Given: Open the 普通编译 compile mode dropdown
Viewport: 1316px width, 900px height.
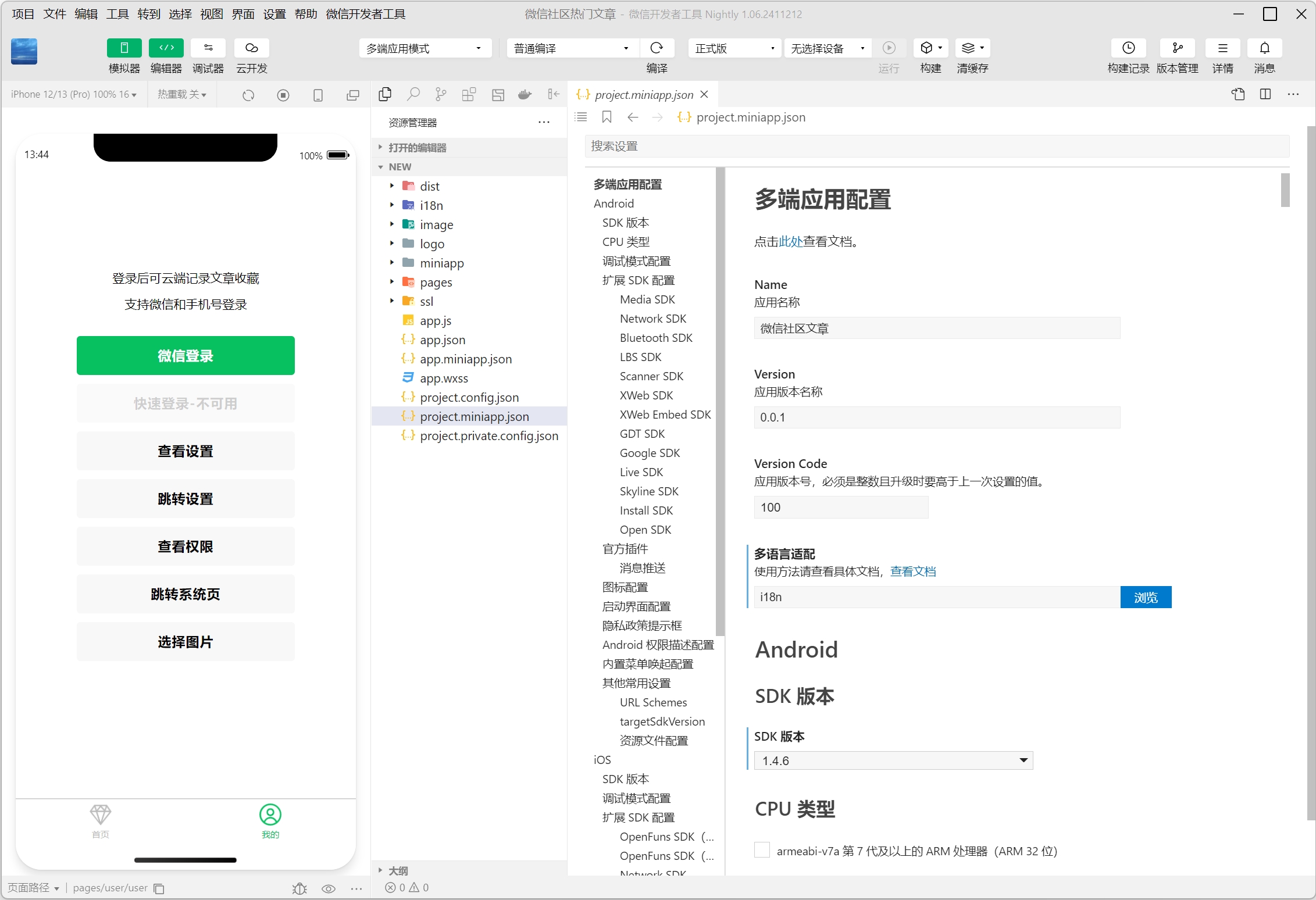Looking at the screenshot, I should [x=573, y=48].
